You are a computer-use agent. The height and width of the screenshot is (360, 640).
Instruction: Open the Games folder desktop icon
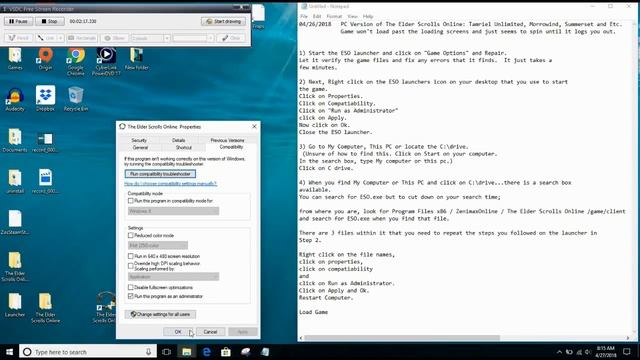pyautogui.click(x=15, y=59)
